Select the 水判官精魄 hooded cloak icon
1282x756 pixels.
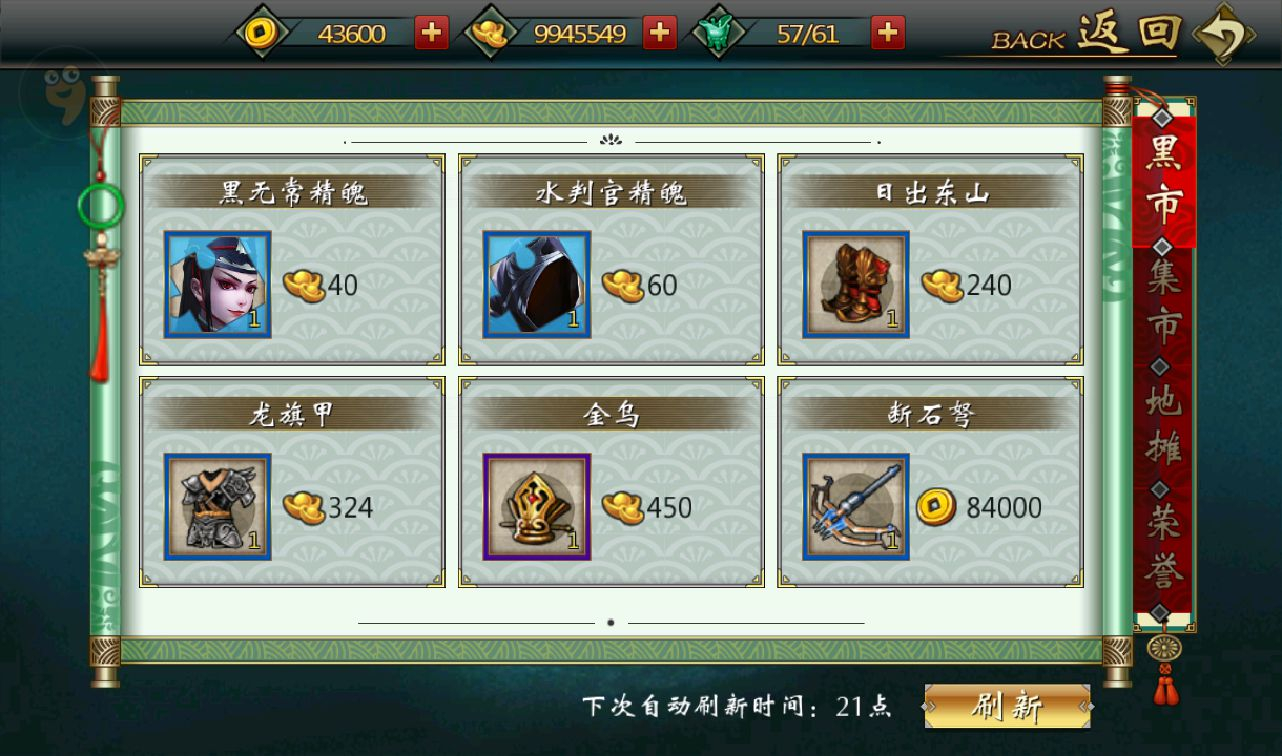point(537,285)
